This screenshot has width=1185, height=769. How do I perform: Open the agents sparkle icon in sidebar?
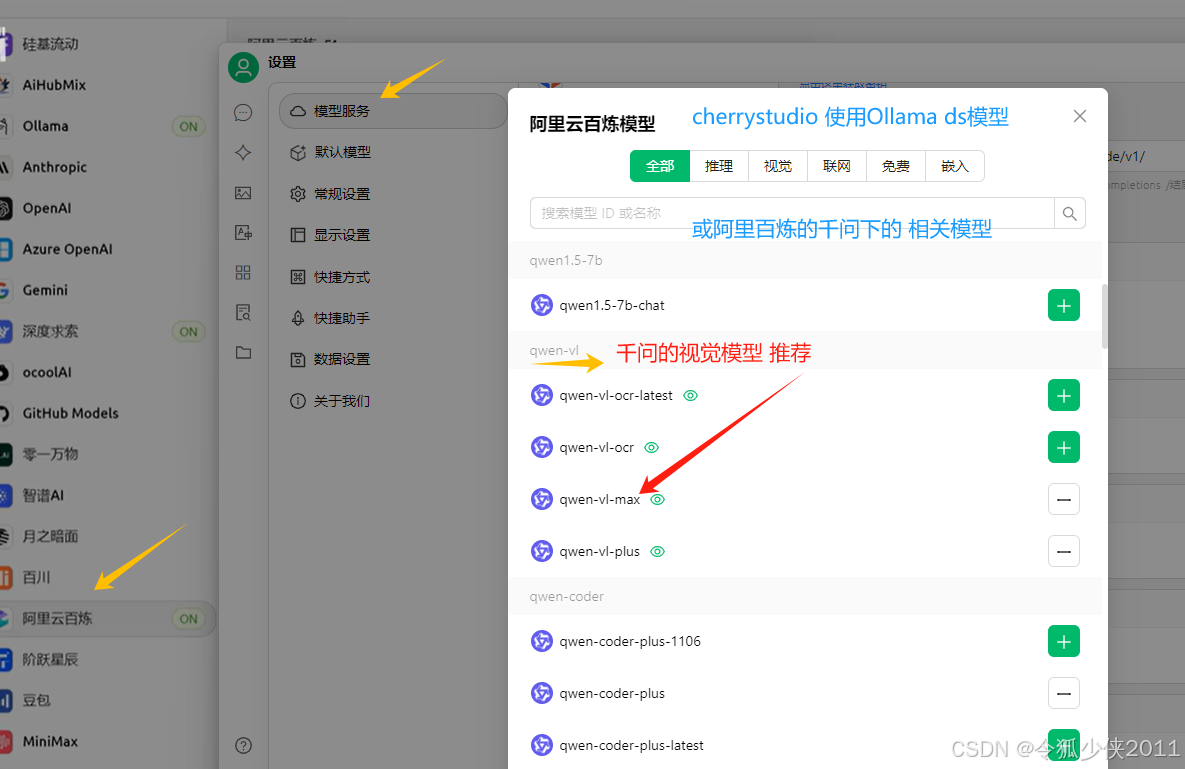(x=243, y=153)
